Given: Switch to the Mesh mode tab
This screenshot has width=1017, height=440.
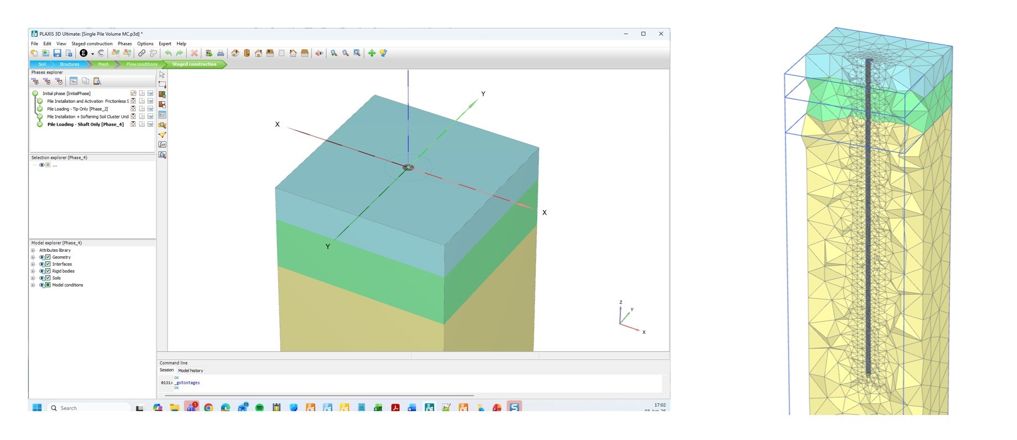Looking at the screenshot, I should 104,64.
